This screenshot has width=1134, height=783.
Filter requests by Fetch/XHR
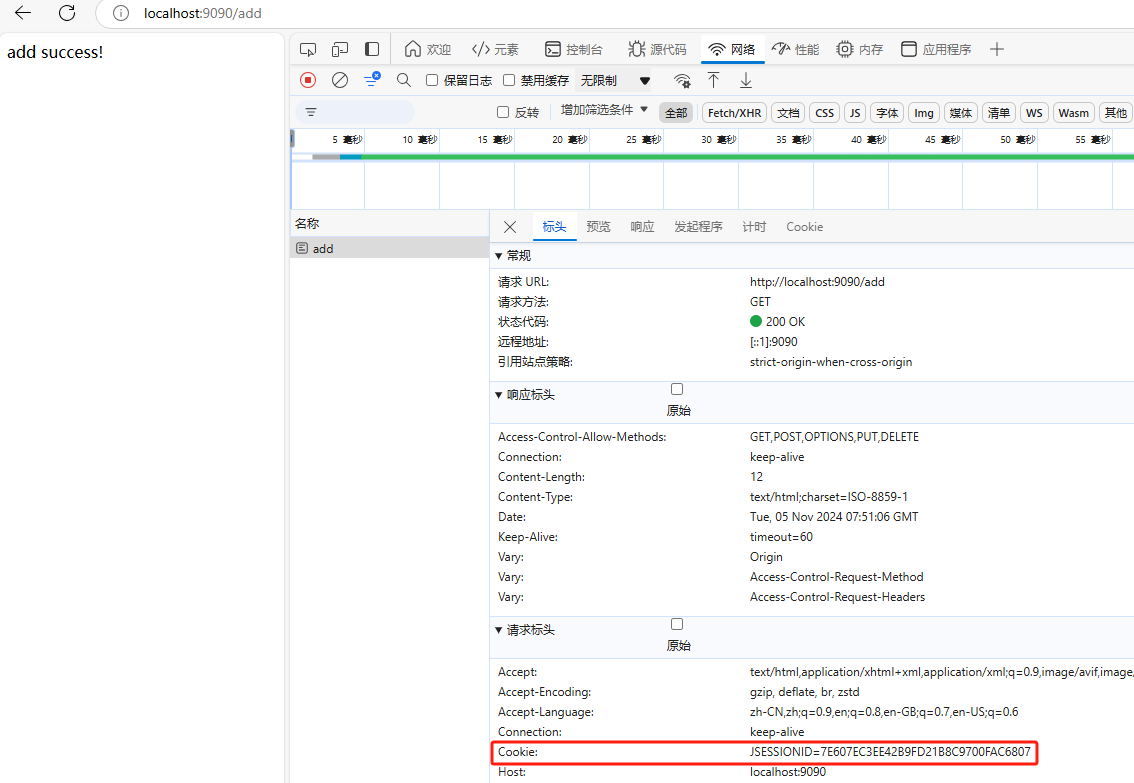tap(734, 113)
